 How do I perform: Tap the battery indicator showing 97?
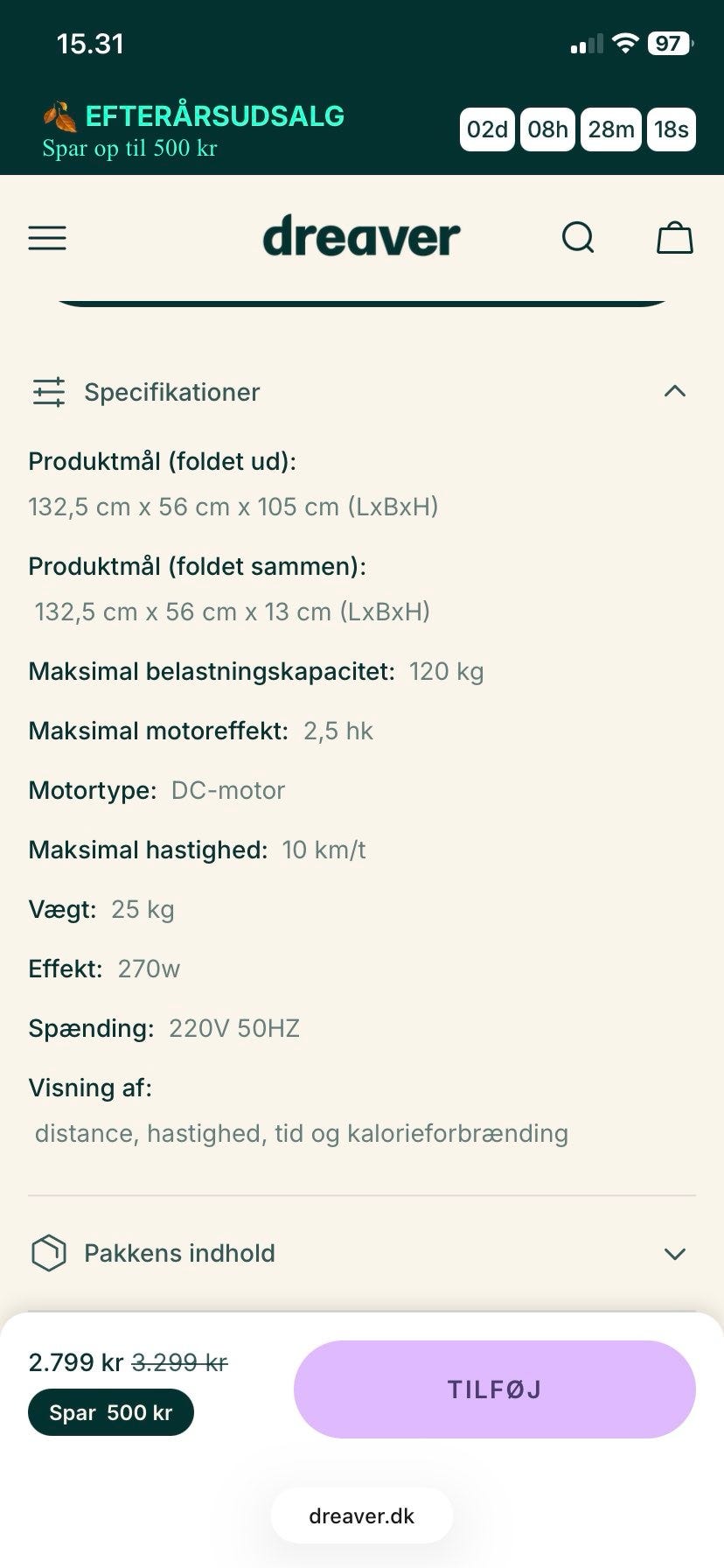(x=669, y=44)
